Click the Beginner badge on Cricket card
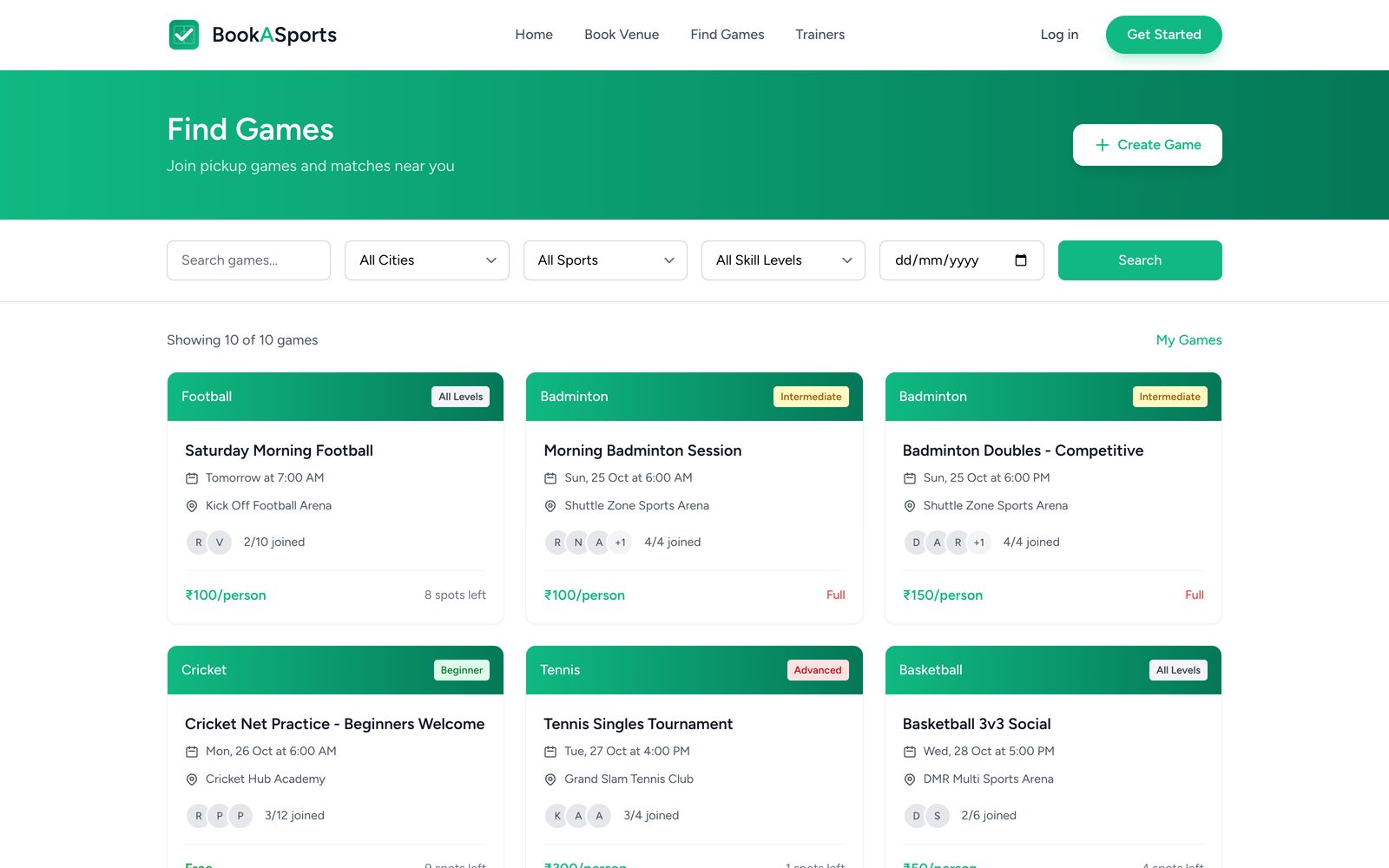The image size is (1389, 868). 462,670
